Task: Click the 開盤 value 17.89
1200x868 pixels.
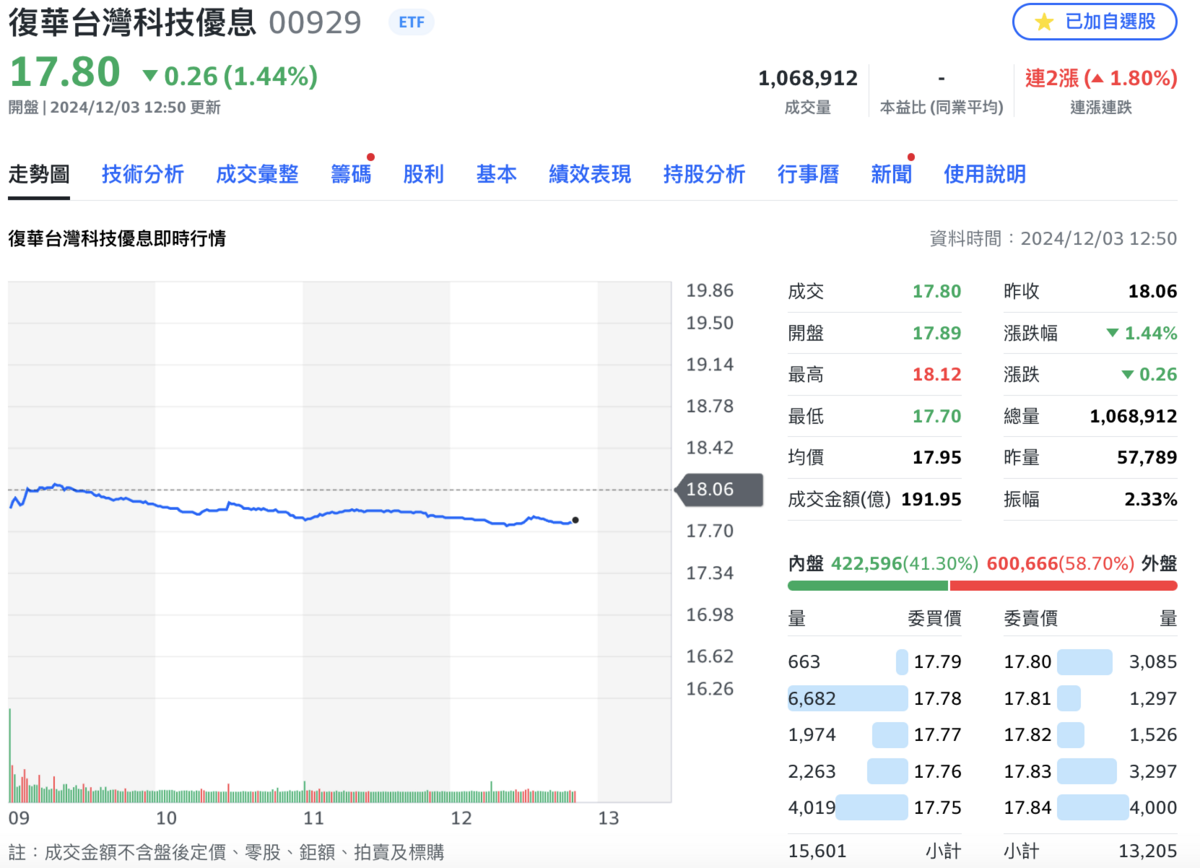Action: click(x=937, y=333)
